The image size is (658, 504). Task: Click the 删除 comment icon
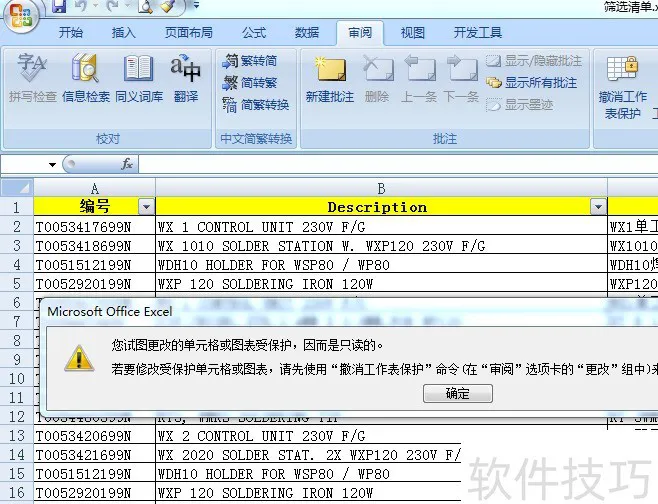tap(377, 78)
